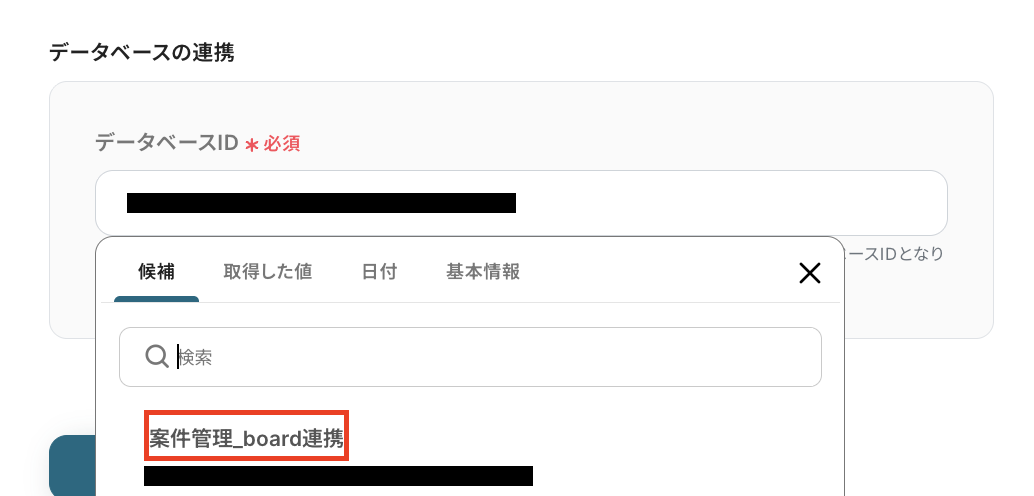Focus the 検索 search field
The image size is (1034, 496).
pyautogui.click(x=470, y=357)
